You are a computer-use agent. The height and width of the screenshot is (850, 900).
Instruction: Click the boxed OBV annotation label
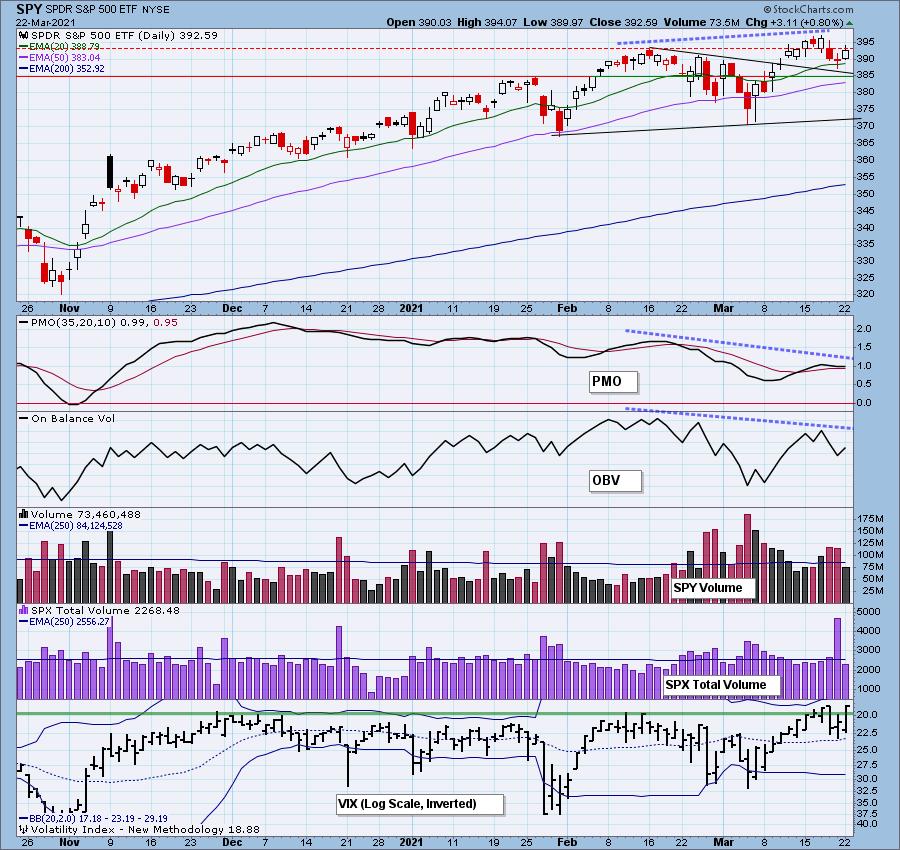click(615, 480)
